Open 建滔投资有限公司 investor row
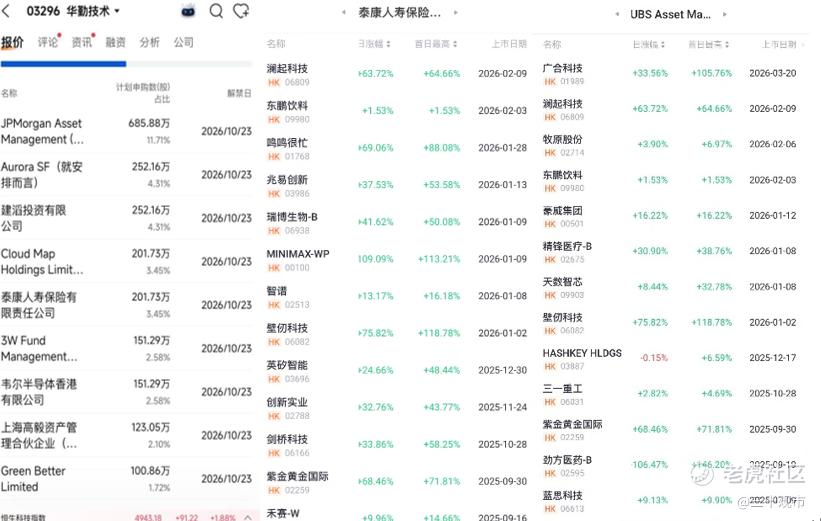 point(126,218)
